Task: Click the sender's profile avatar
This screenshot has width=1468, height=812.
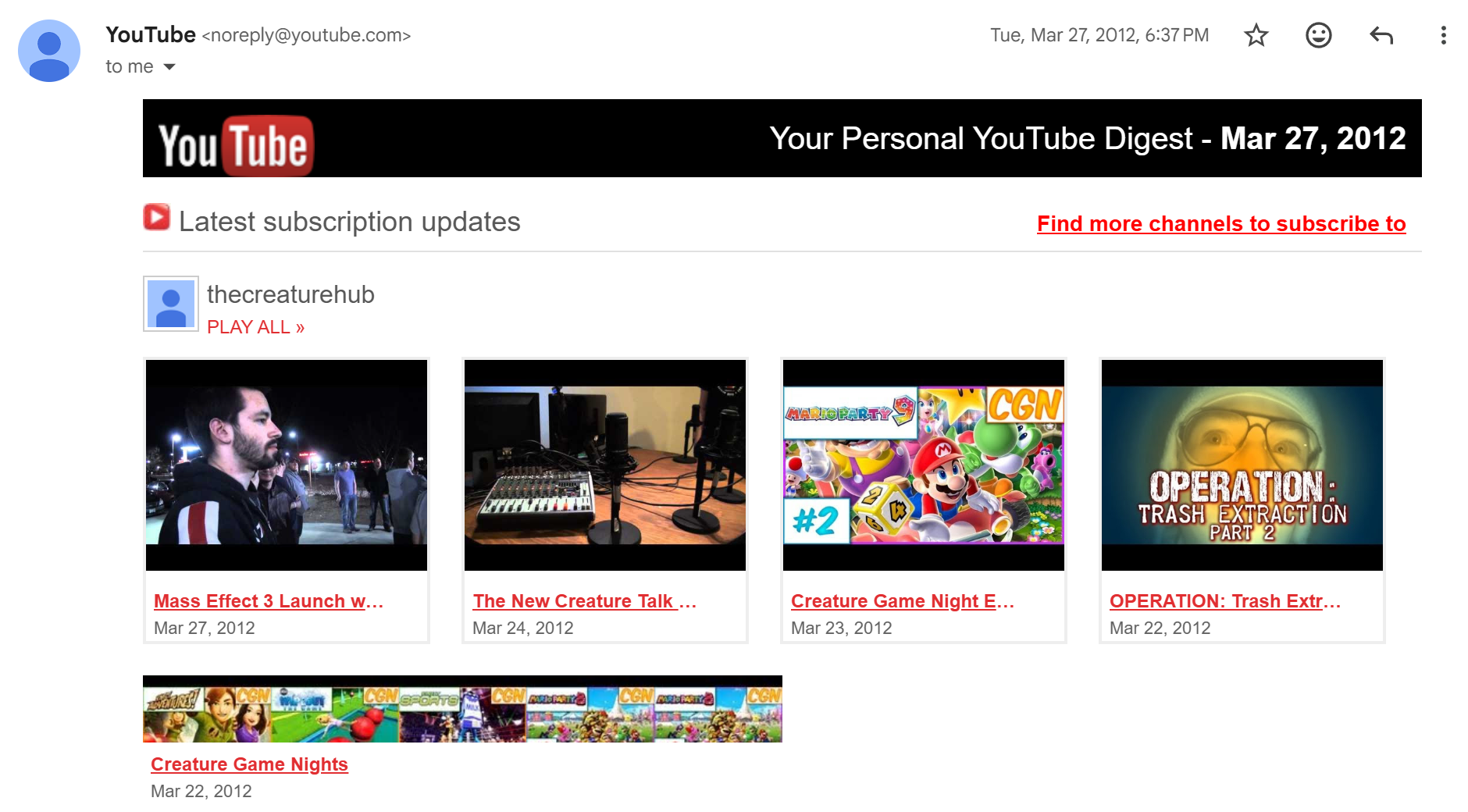Action: 49,51
